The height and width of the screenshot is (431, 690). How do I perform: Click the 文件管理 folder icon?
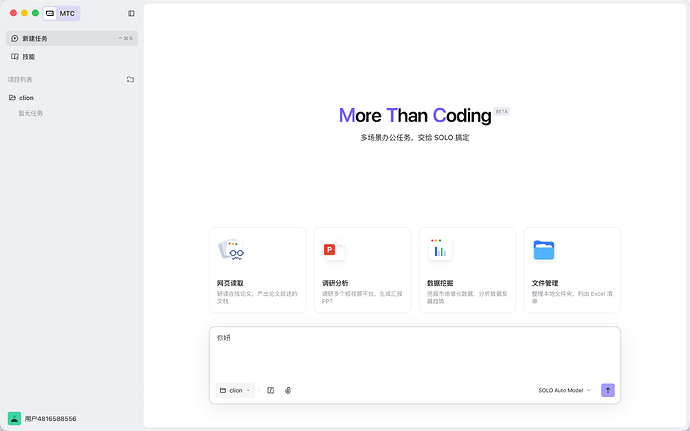(544, 250)
